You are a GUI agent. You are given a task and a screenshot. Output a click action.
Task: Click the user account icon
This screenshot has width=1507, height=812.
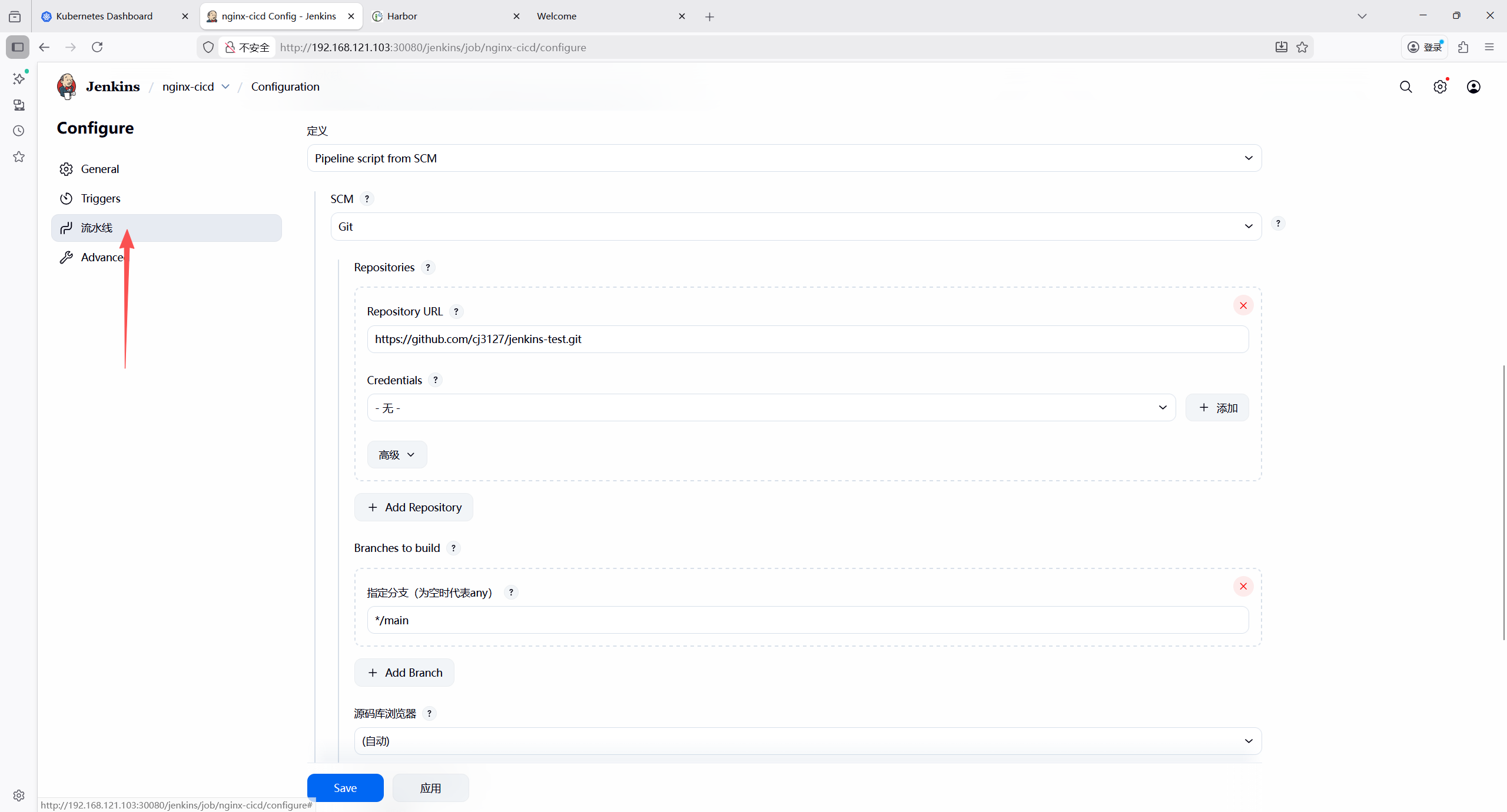[x=1473, y=87]
